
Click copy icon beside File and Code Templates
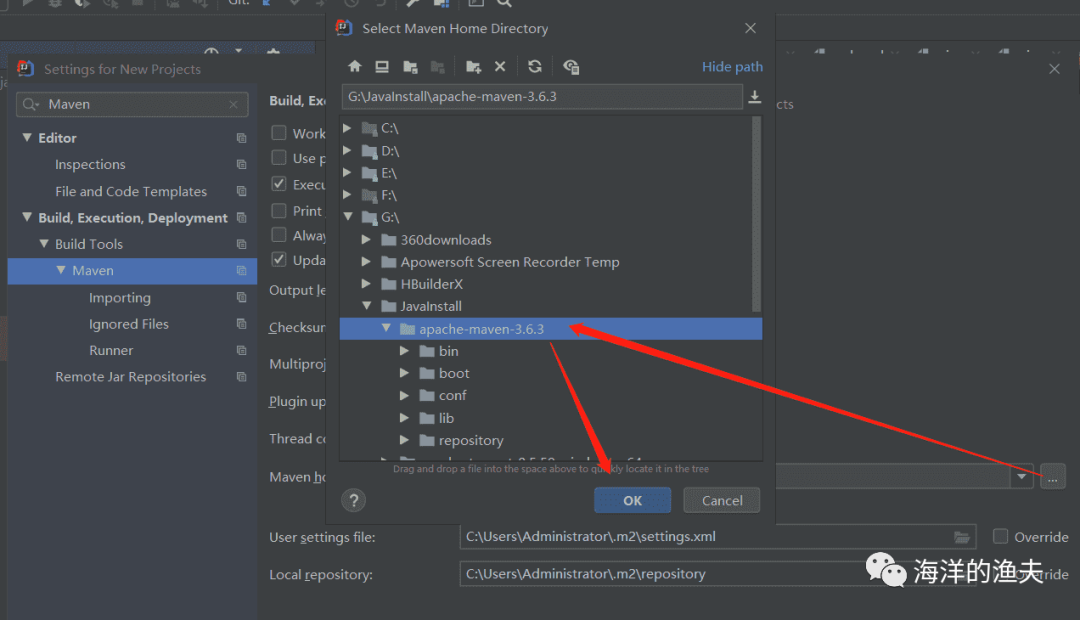coord(241,191)
